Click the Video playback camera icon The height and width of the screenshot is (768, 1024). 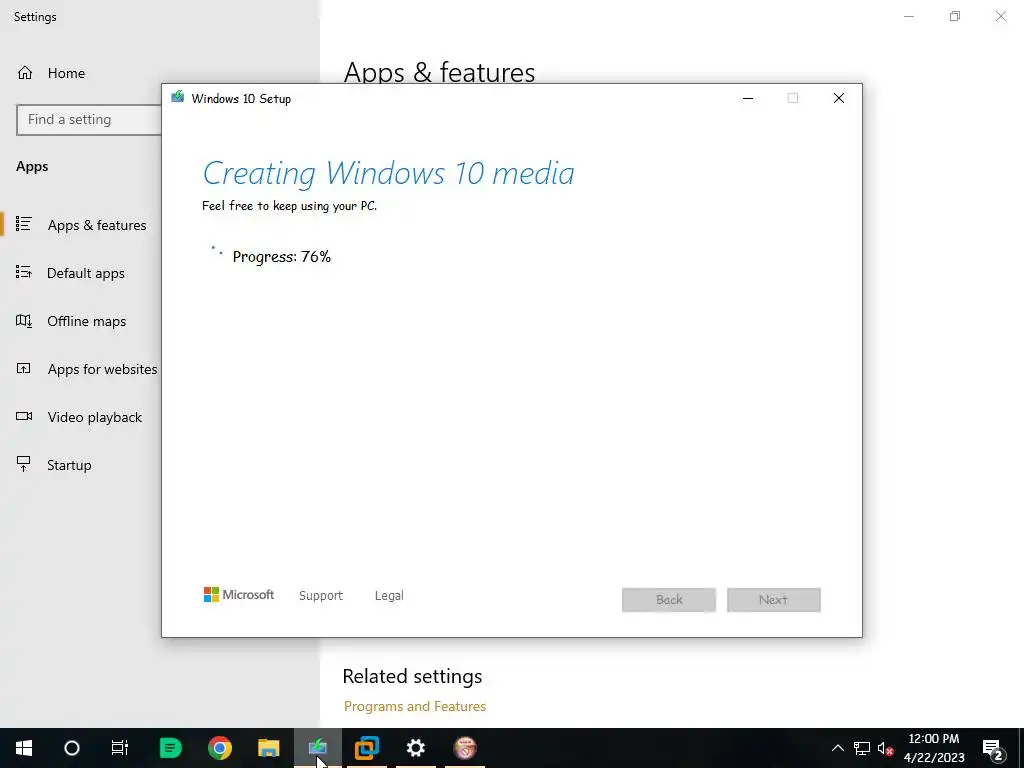tap(24, 416)
